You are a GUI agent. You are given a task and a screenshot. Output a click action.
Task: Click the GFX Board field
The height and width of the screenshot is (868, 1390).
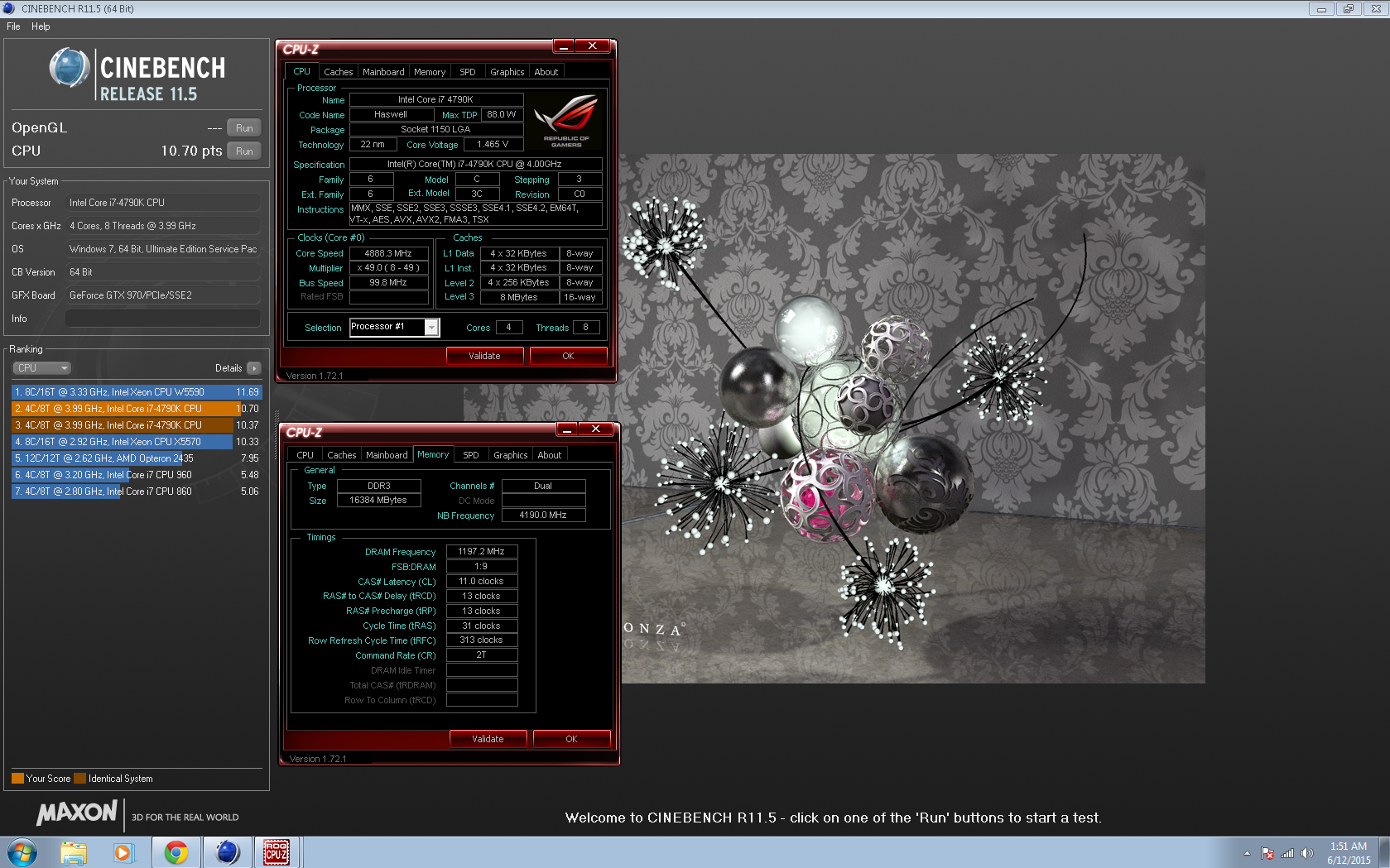point(163,295)
